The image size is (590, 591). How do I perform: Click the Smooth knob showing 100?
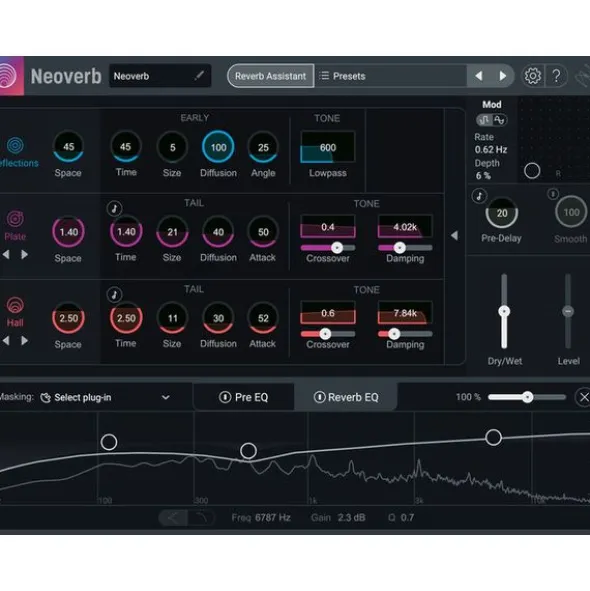click(571, 212)
